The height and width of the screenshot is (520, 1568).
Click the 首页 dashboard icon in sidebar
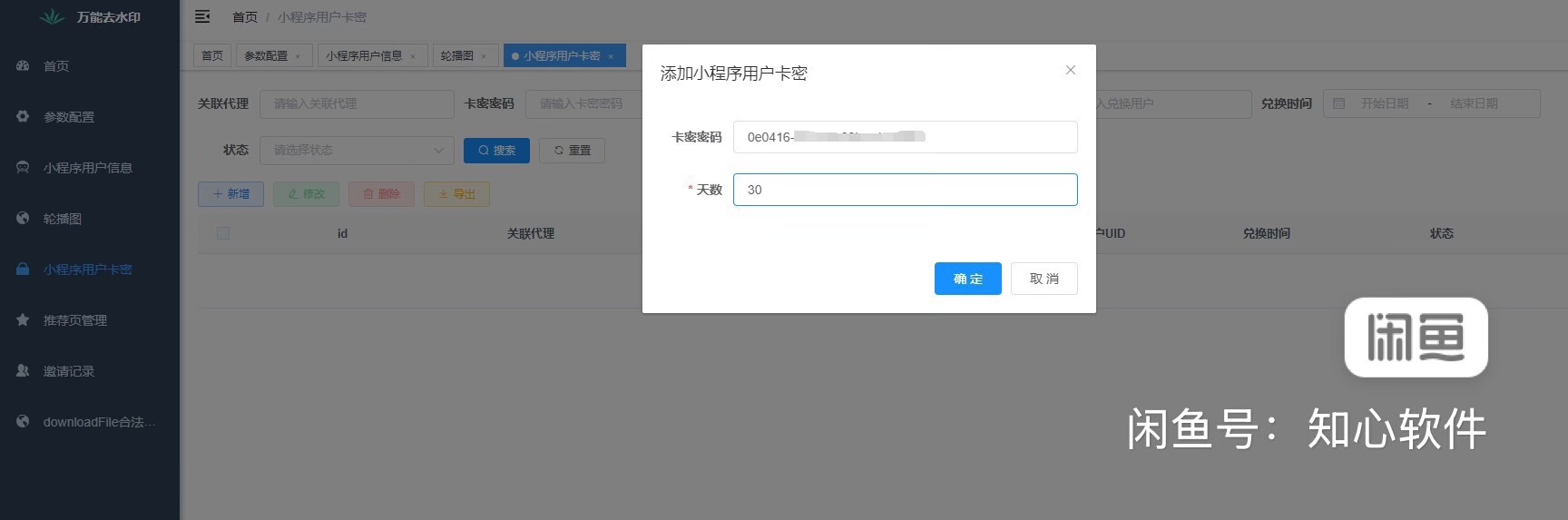point(23,65)
